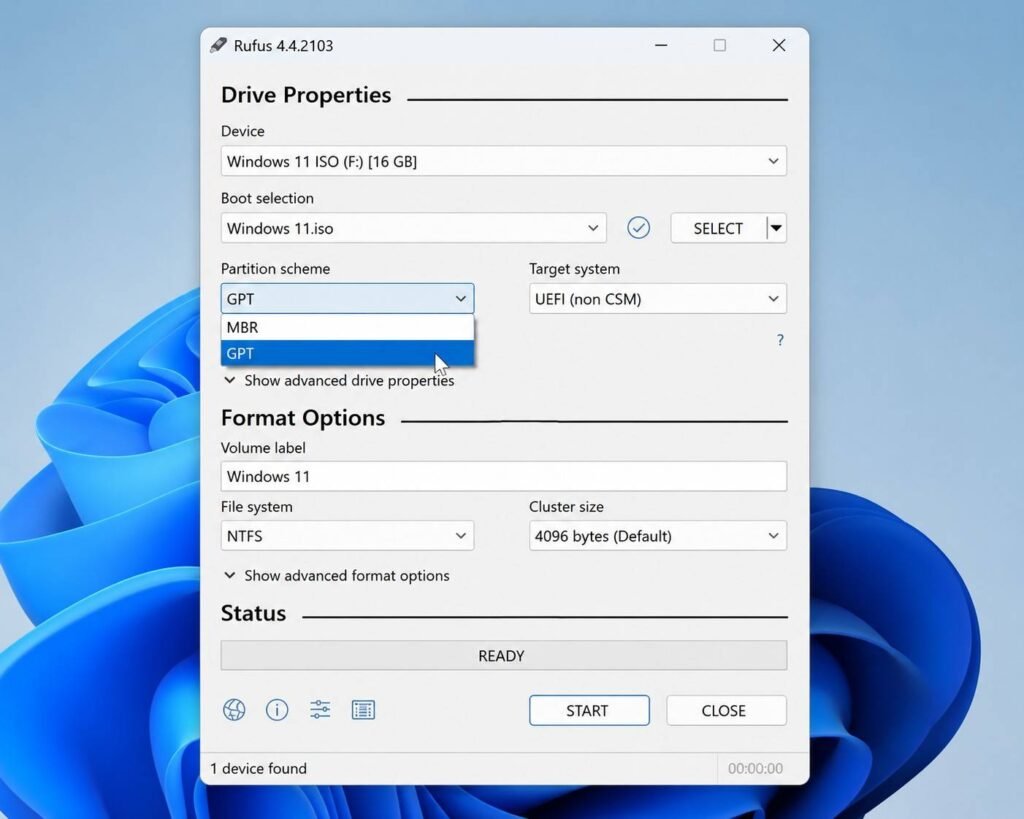Image resolution: width=1024 pixels, height=819 pixels.
Task: Open SELECT button split arrow
Action: pos(776,228)
